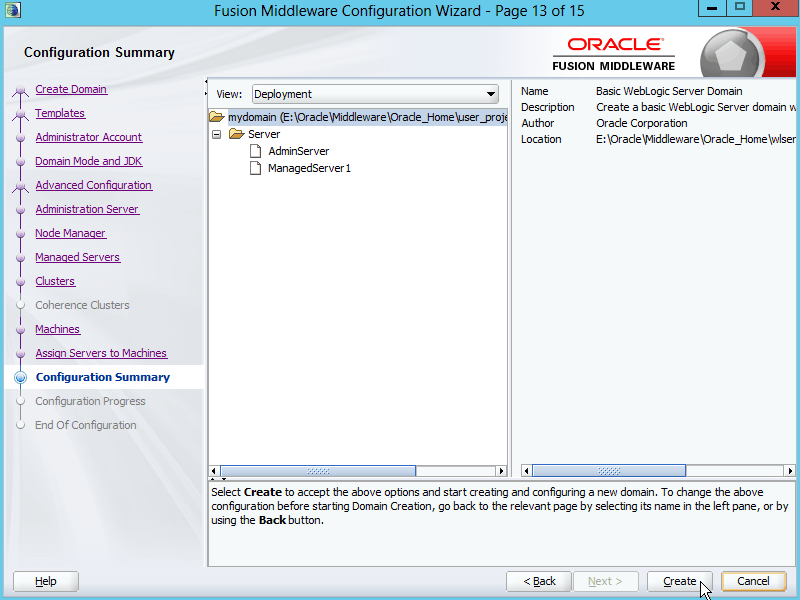Navigate to Administrator Account step

click(88, 137)
